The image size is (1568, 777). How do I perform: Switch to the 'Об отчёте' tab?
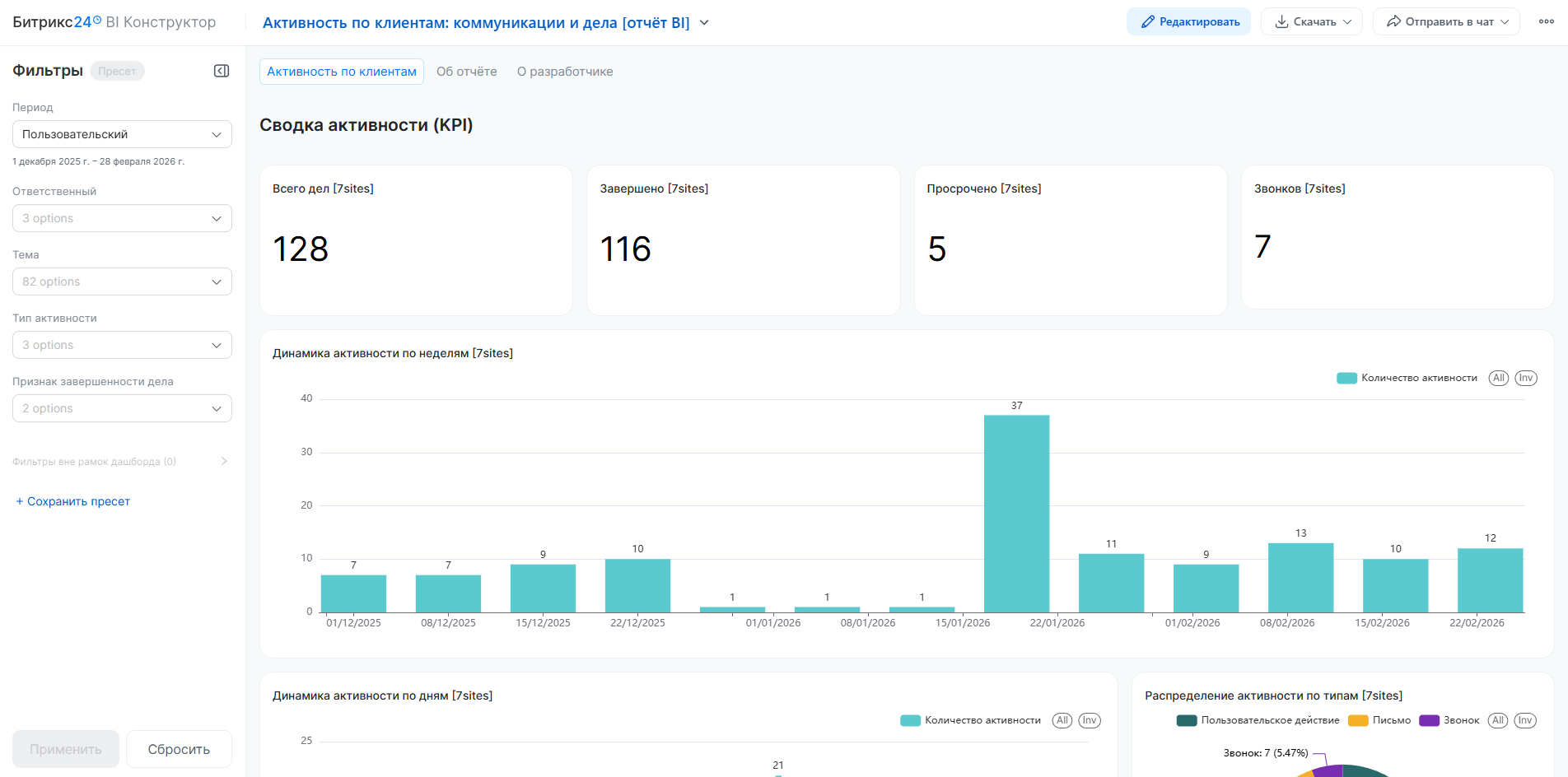[x=466, y=72]
